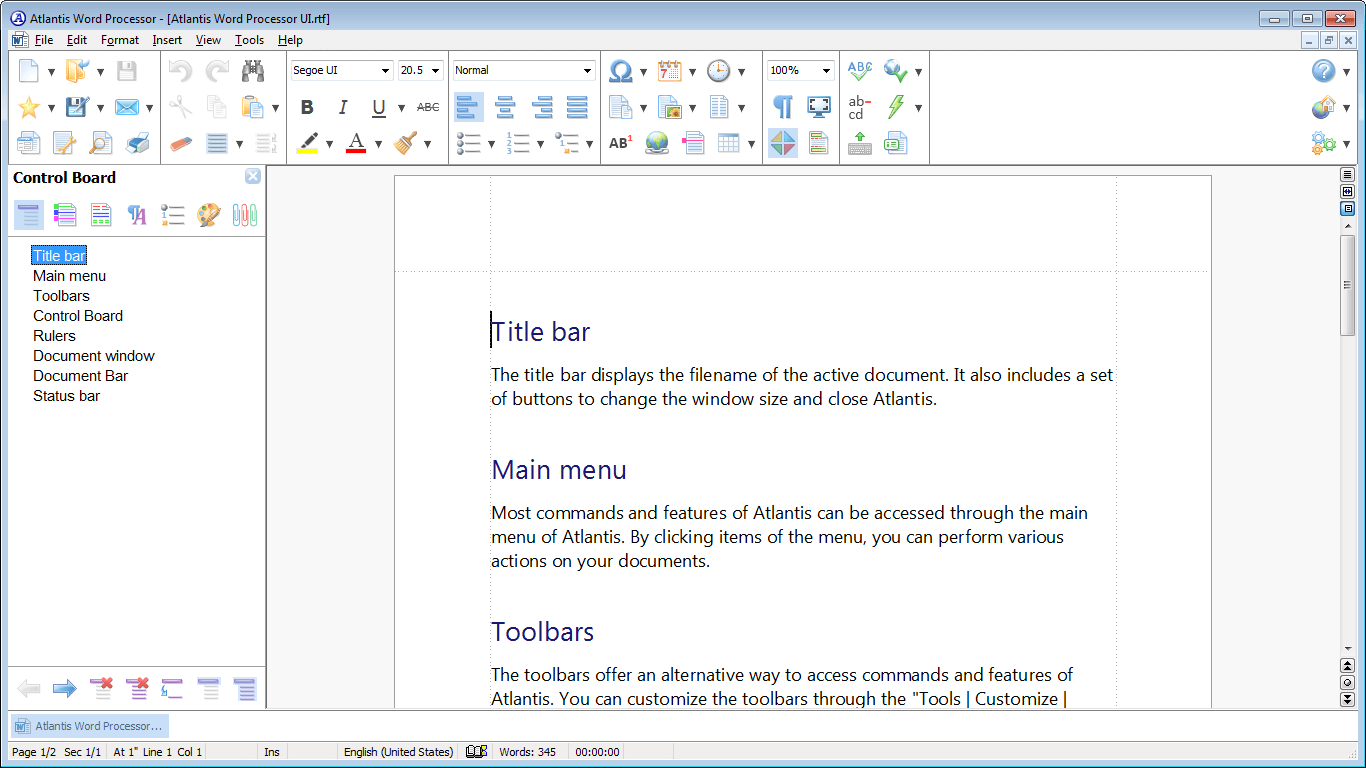Select Main menu heading in Control Board
The image size is (1366, 768).
(69, 276)
